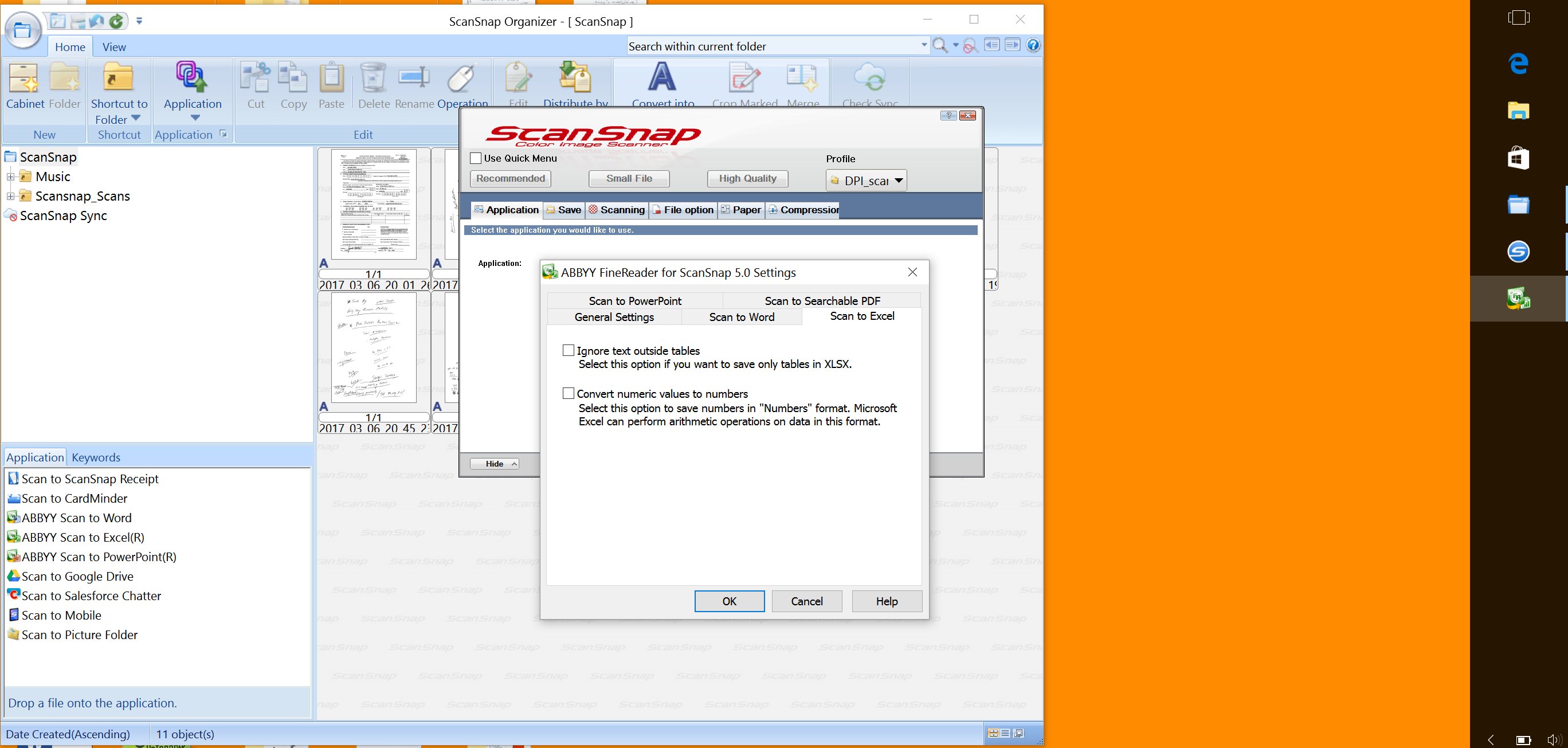Click the Small File button
Image resolution: width=1568 pixels, height=748 pixels.
point(629,178)
